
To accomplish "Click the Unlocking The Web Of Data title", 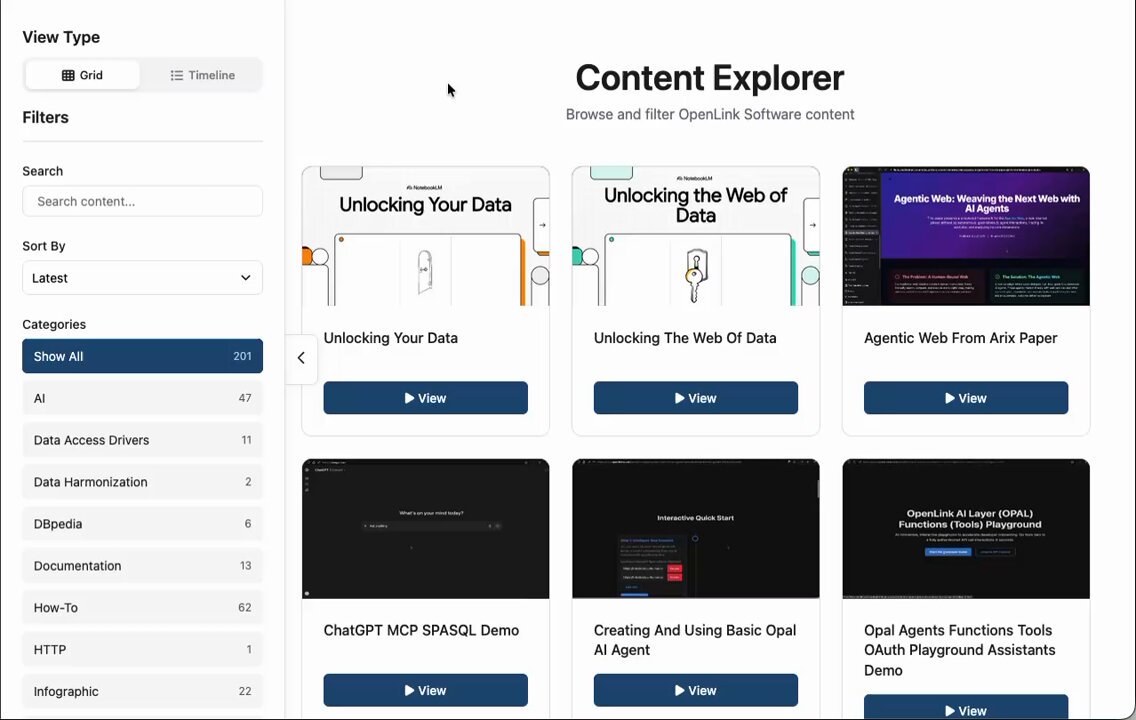I will (x=685, y=338).
